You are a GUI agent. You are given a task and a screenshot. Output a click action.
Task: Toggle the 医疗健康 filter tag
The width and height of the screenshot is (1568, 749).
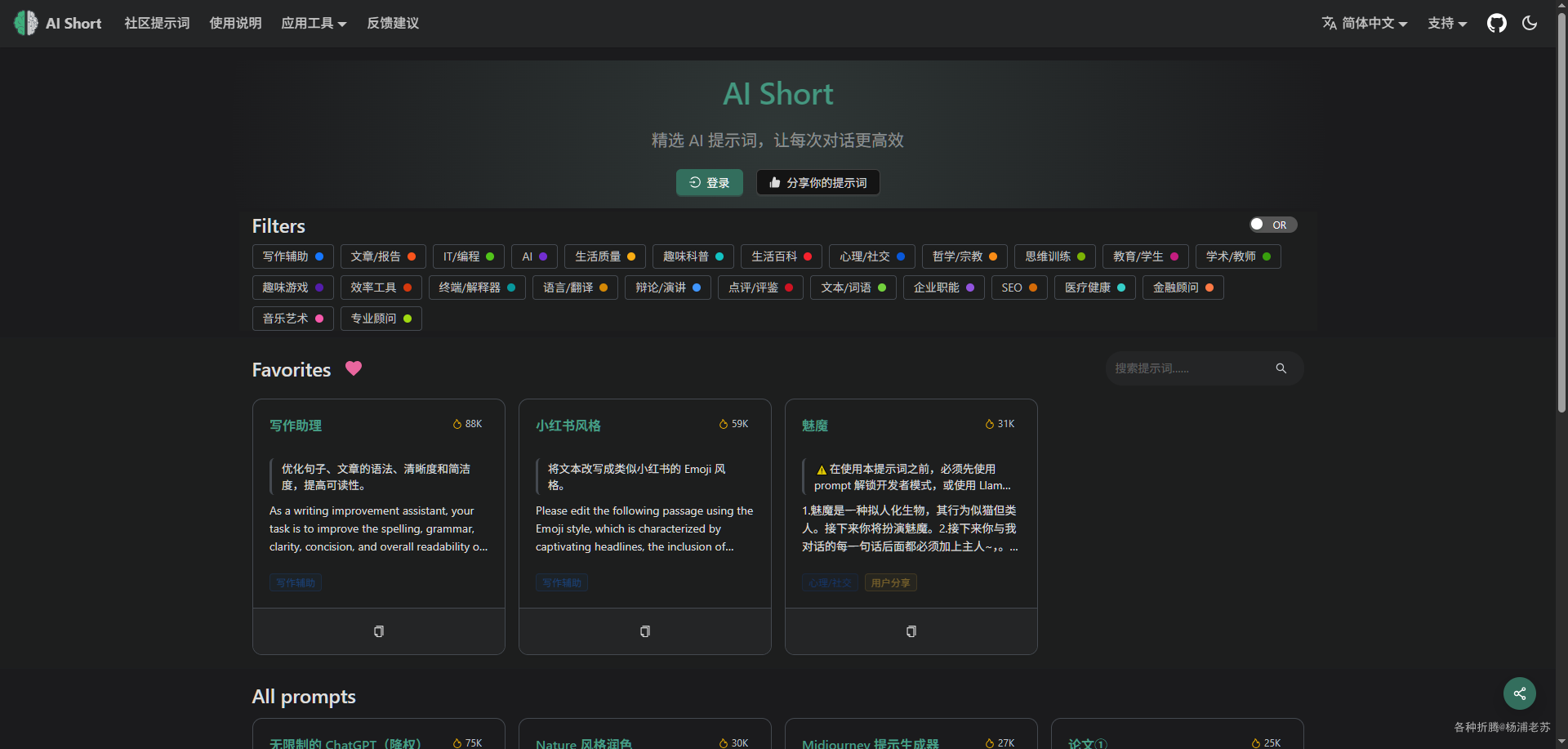tap(1095, 288)
